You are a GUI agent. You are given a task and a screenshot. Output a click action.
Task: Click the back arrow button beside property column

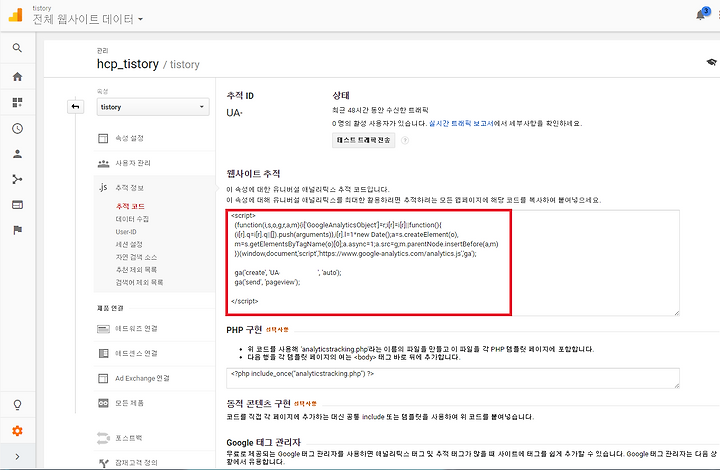(x=75, y=107)
